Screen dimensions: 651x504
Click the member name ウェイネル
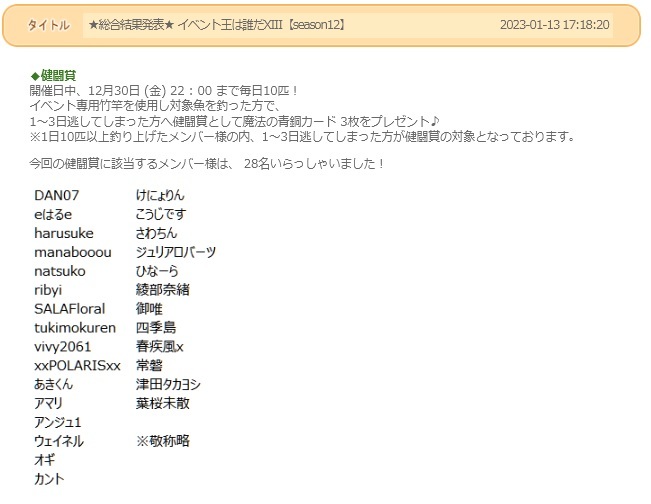[x=59, y=441]
